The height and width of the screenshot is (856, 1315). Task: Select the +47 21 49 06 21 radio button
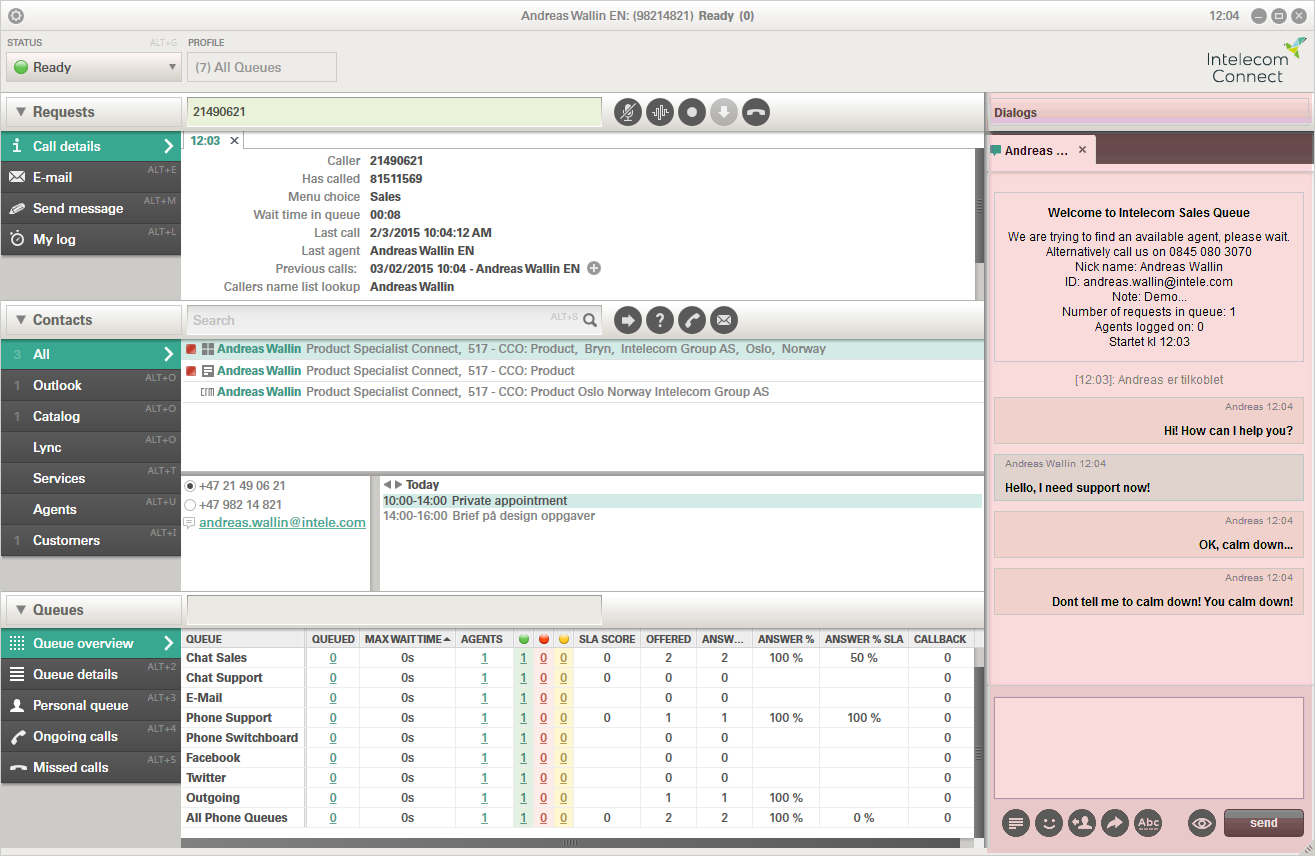coord(190,486)
